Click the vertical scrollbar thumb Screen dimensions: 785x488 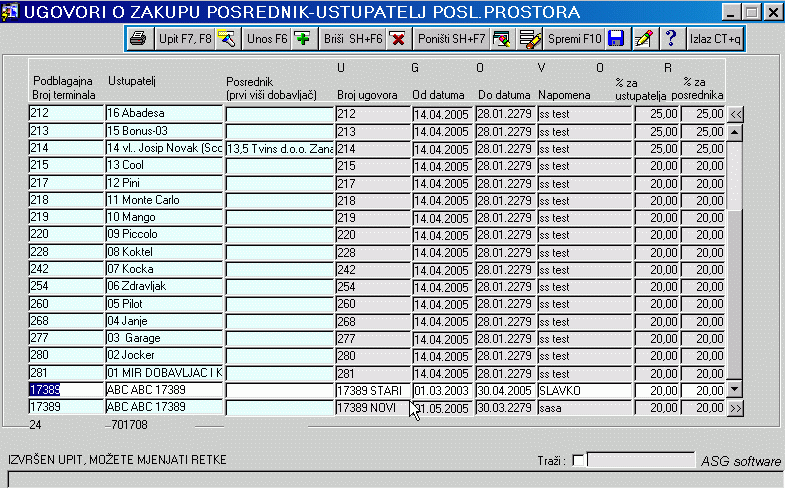pyautogui.click(x=734, y=295)
